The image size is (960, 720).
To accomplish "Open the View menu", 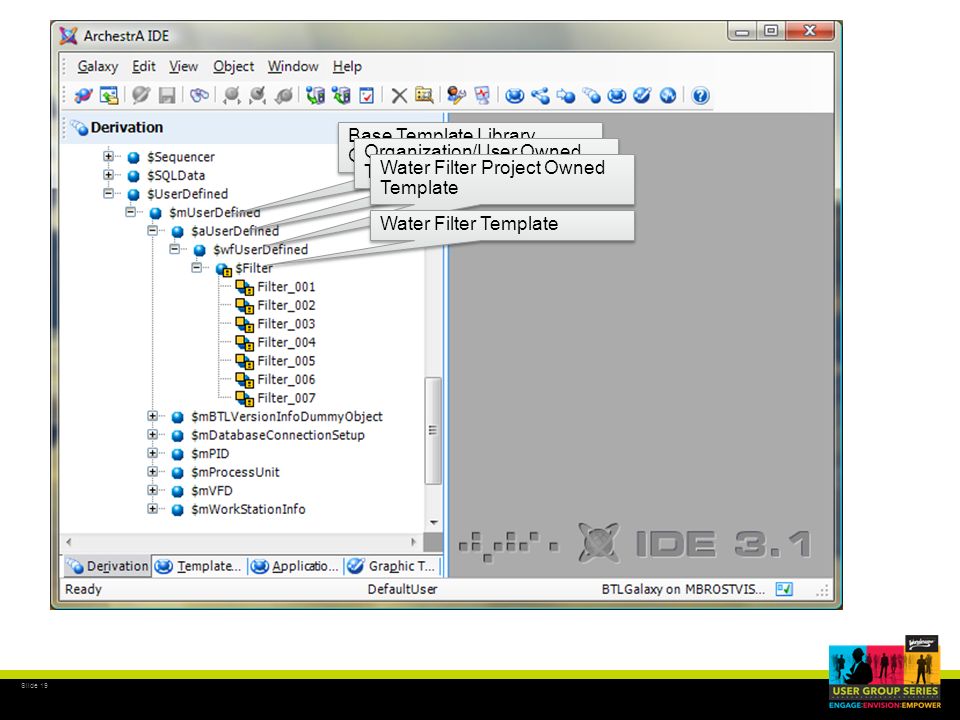I will [x=184, y=66].
